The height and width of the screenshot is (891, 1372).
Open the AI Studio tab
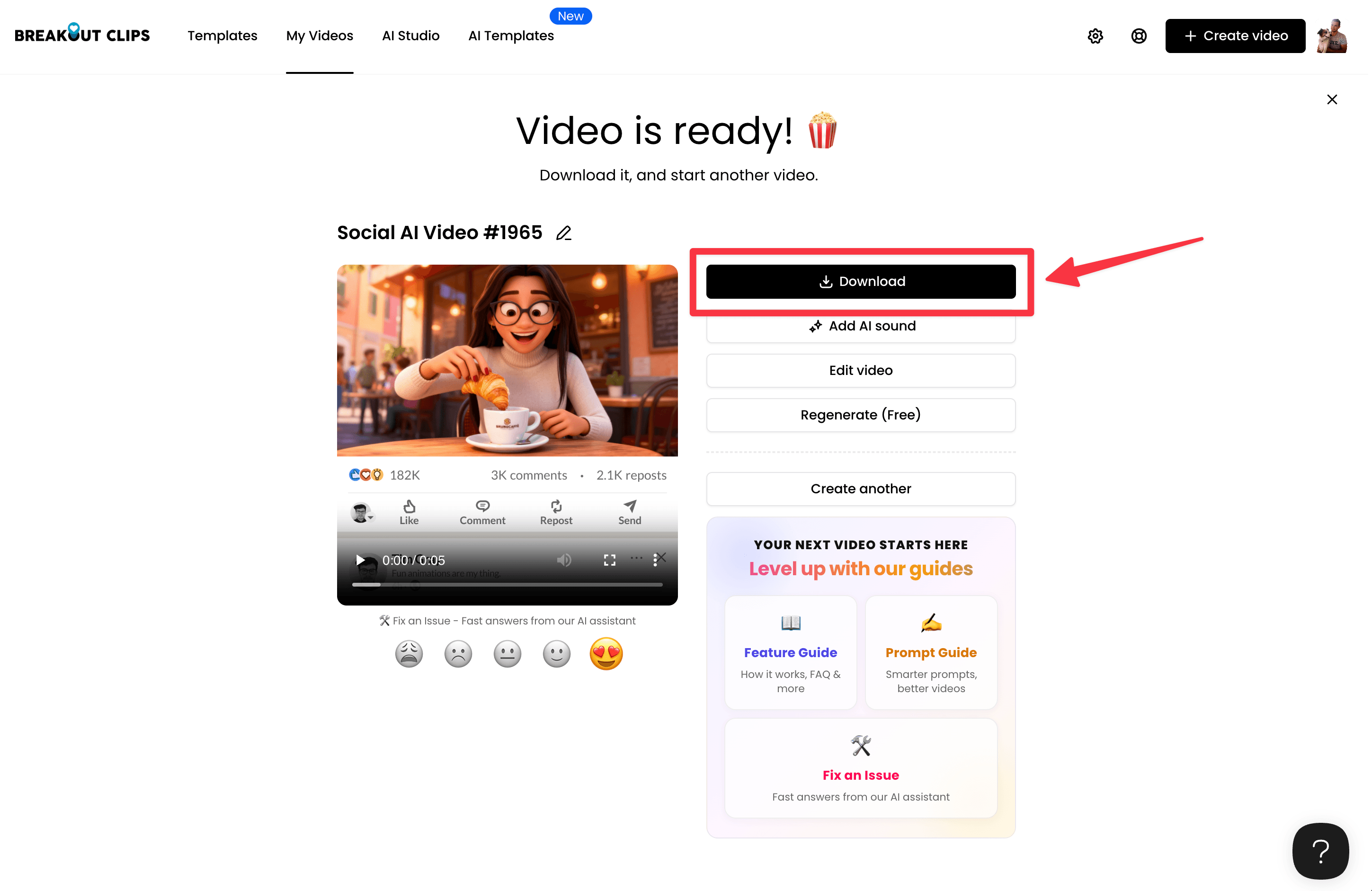pos(410,36)
